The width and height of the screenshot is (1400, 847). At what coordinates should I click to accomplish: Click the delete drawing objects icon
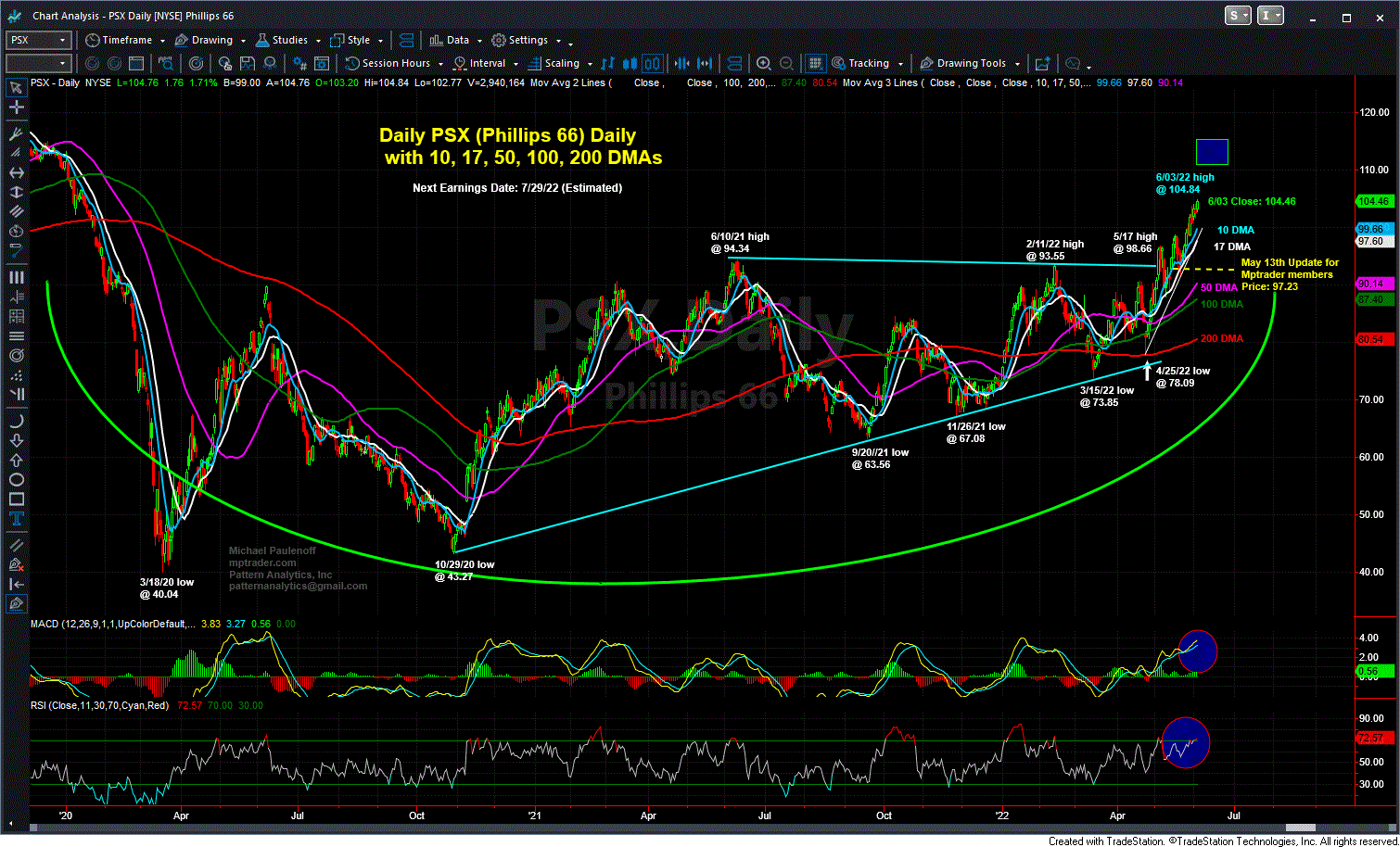[16, 563]
